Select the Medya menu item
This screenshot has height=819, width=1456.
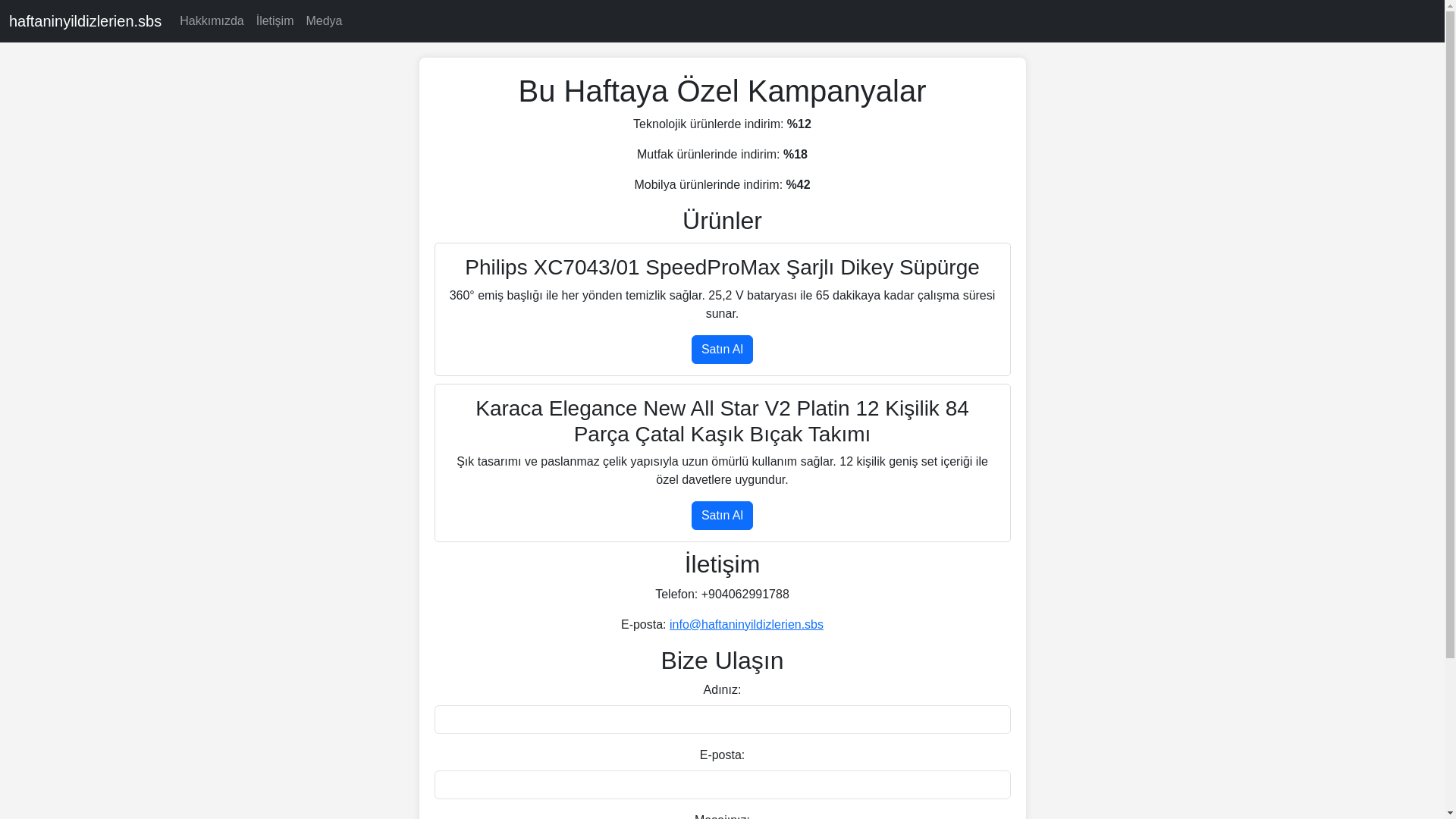point(324,21)
